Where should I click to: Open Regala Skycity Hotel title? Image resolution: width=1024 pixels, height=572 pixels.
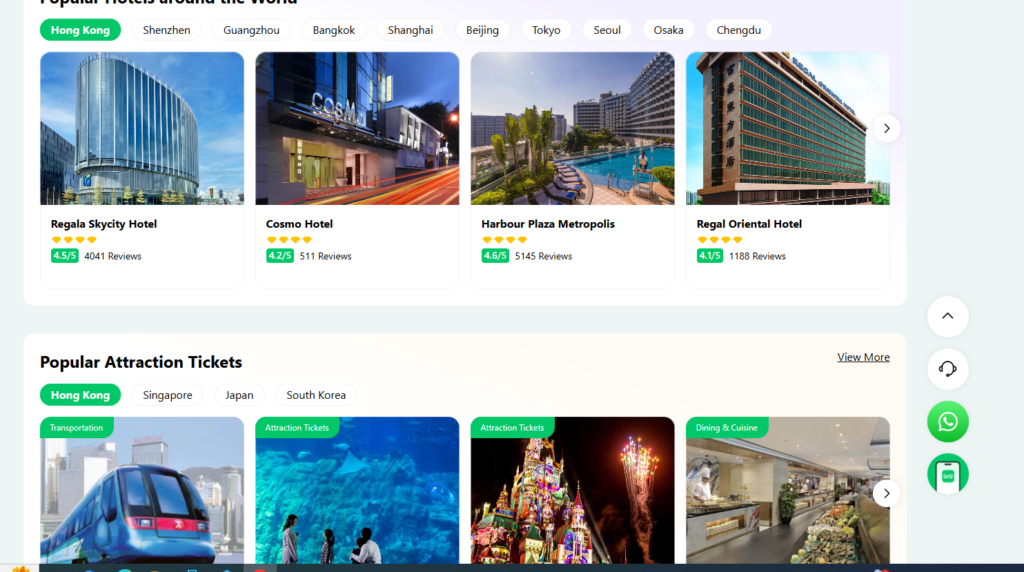(104, 224)
